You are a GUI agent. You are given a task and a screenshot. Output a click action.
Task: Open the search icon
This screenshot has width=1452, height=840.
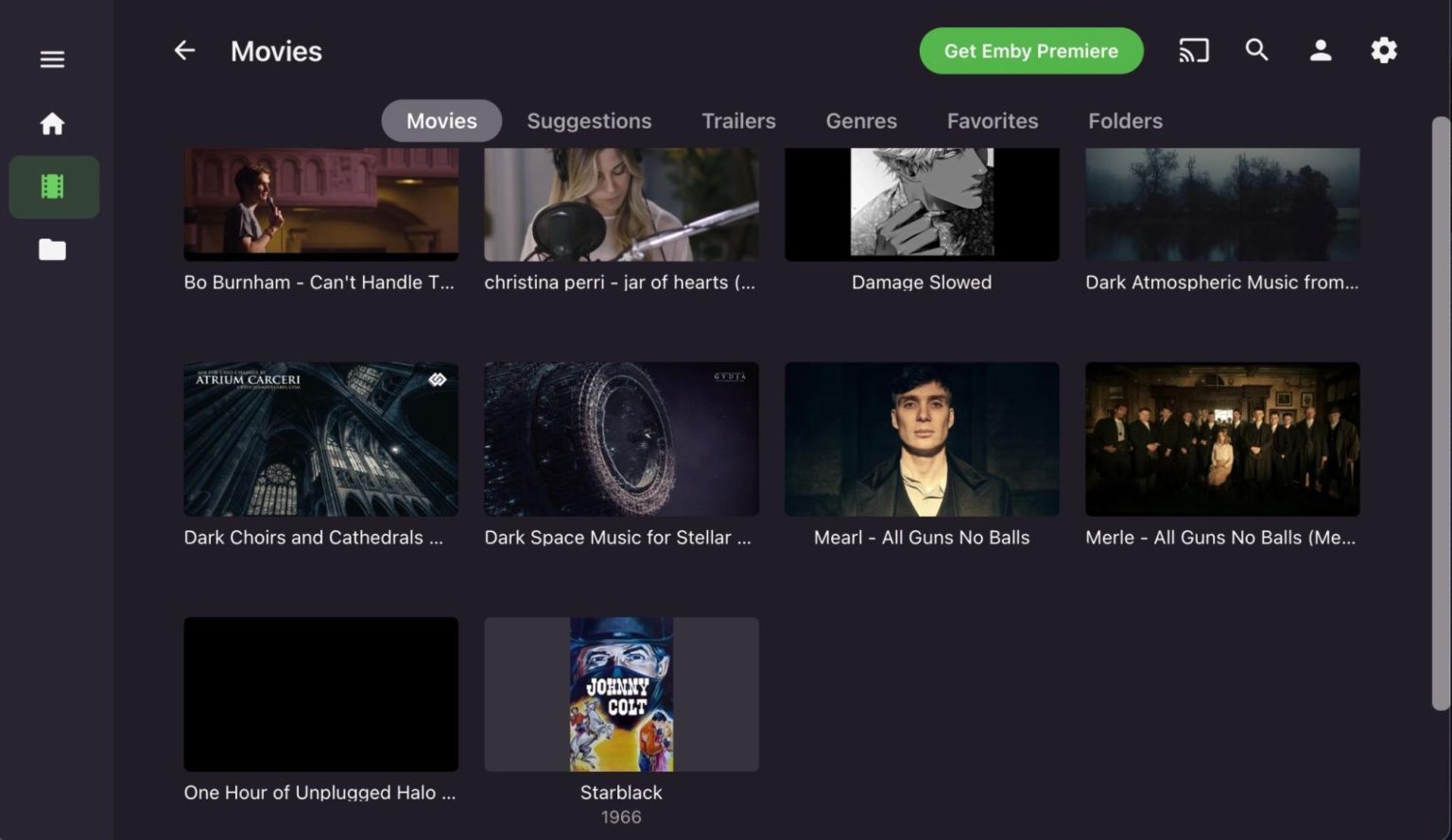tap(1257, 50)
